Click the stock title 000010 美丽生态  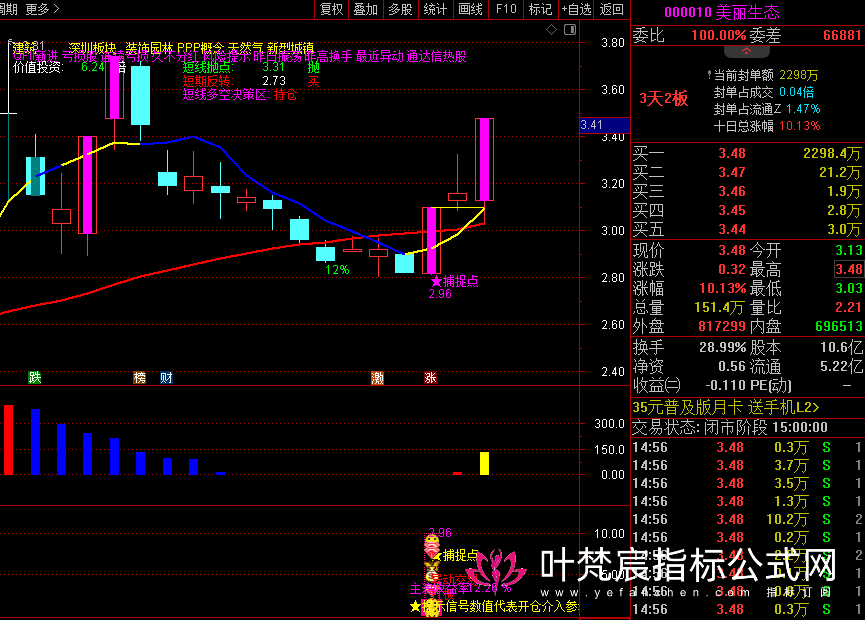[722, 12]
